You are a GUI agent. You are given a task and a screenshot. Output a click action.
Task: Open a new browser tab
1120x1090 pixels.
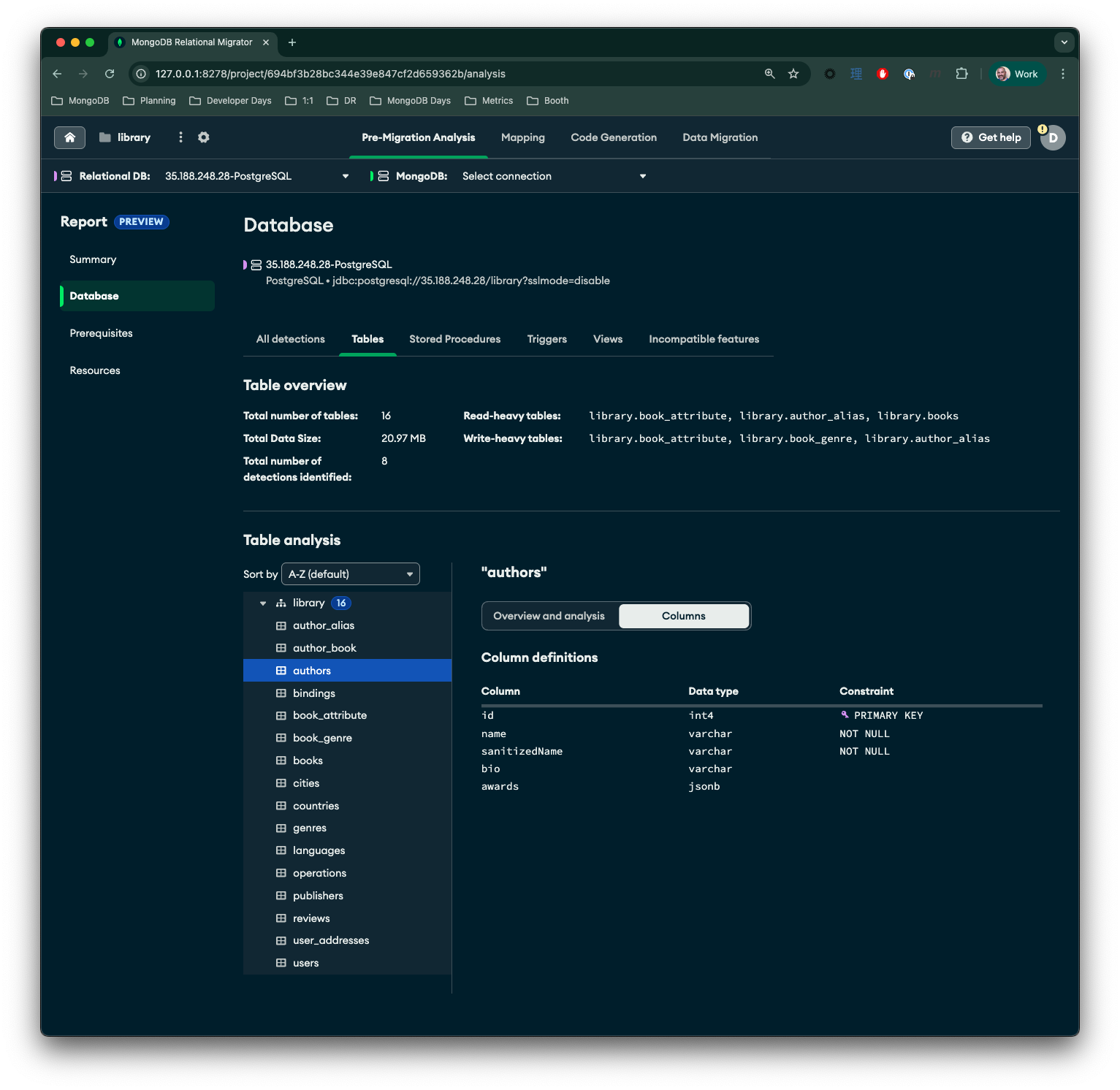pyautogui.click(x=292, y=42)
